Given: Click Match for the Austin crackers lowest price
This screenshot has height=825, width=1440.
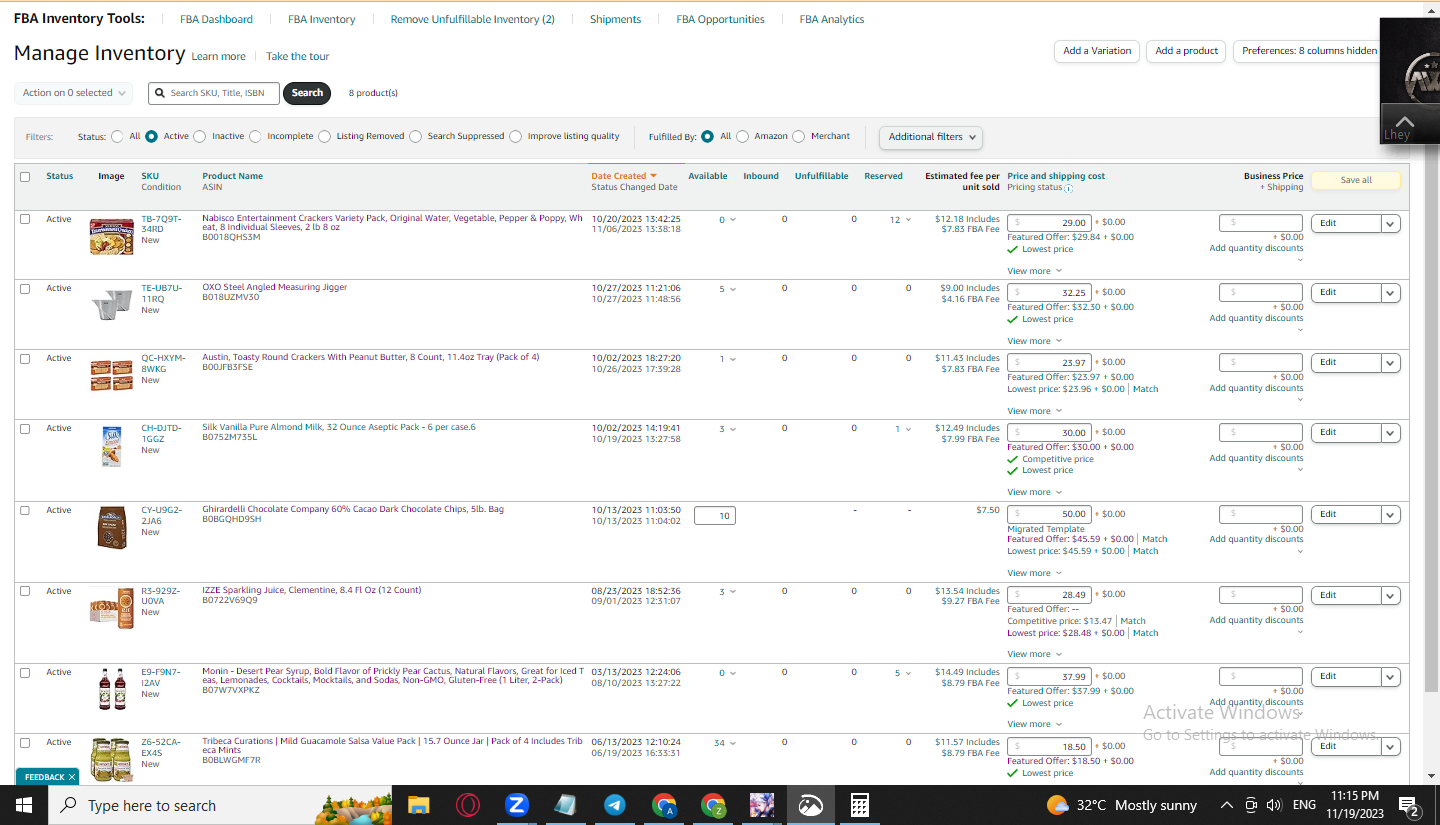Looking at the screenshot, I should (1146, 389).
